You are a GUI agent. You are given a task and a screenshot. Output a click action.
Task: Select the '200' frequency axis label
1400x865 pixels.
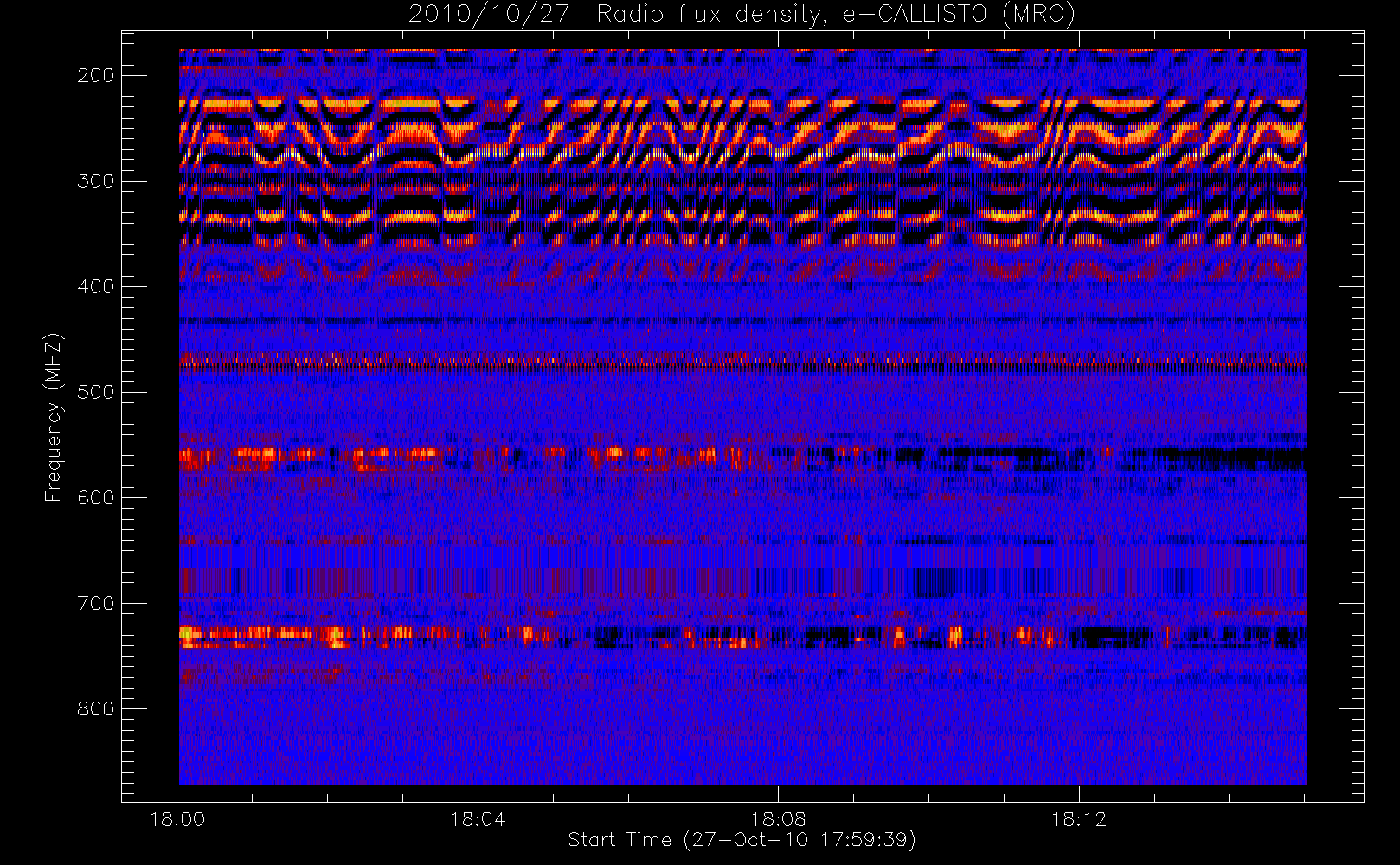coord(95,76)
